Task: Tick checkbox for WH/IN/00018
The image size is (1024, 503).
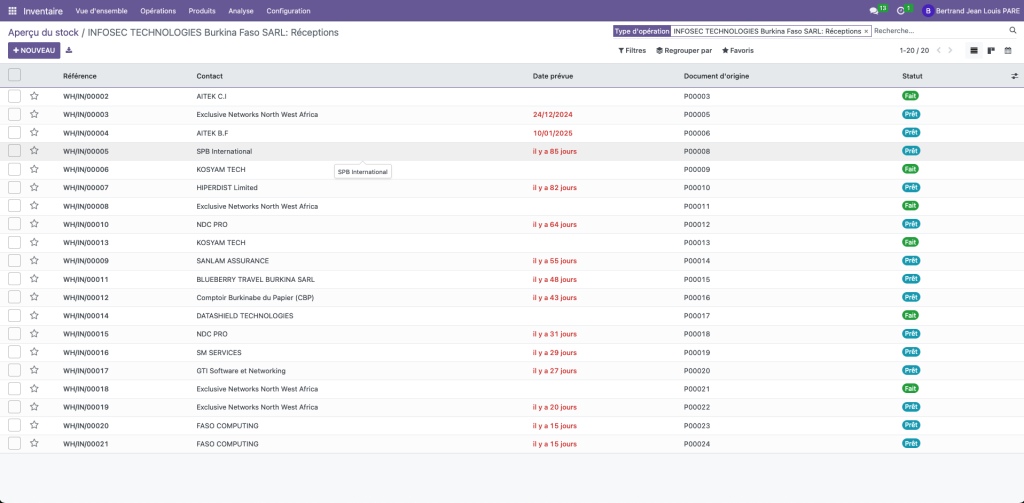Action: click(x=14, y=389)
